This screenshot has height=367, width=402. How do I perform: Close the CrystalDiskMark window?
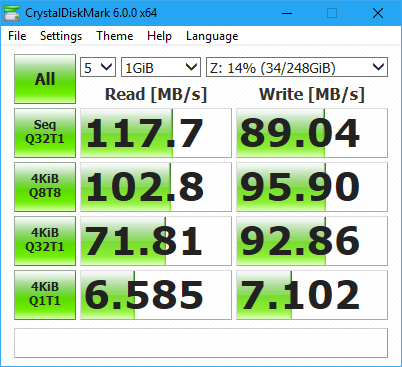(x=378, y=13)
